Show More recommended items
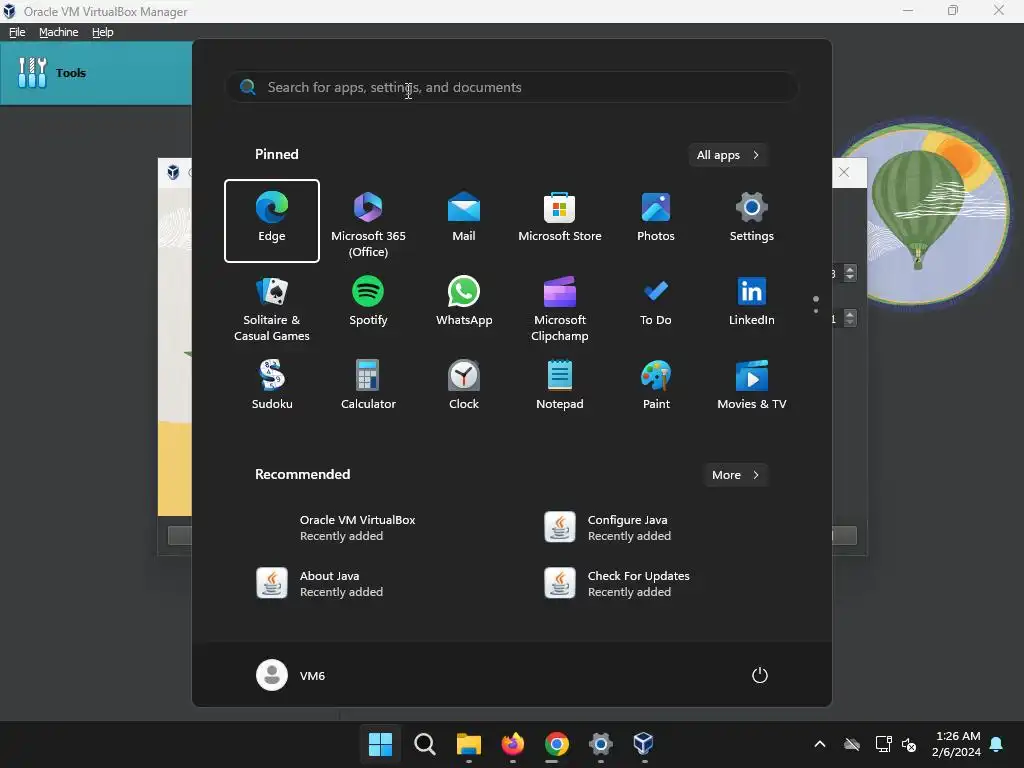1024x768 pixels. [735, 475]
